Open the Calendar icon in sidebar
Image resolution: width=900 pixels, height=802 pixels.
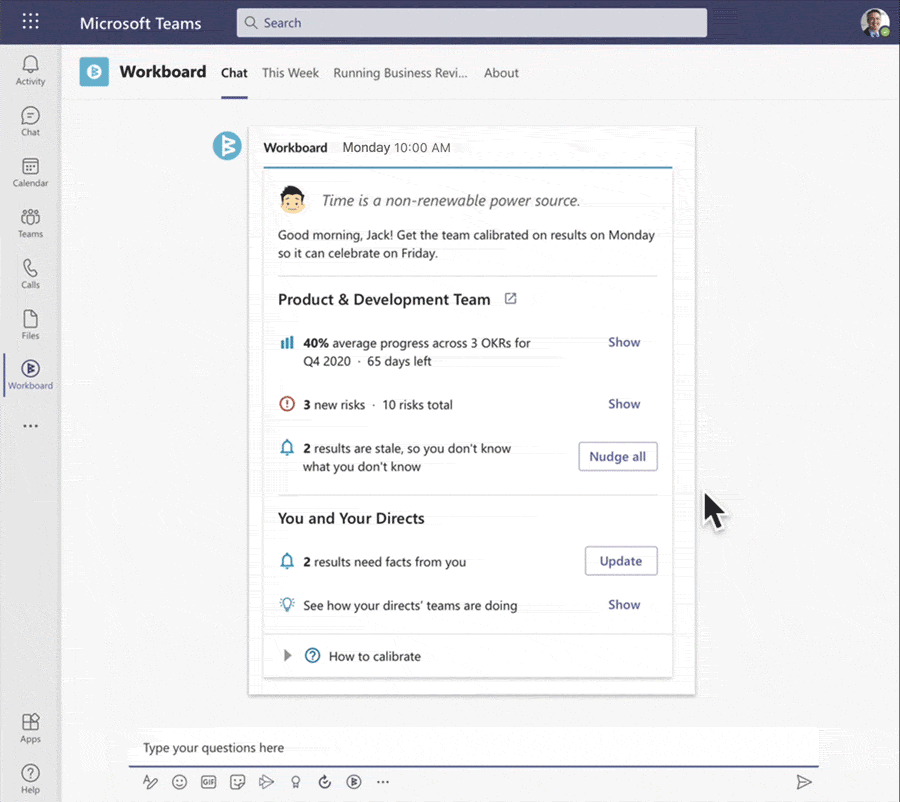click(x=30, y=172)
